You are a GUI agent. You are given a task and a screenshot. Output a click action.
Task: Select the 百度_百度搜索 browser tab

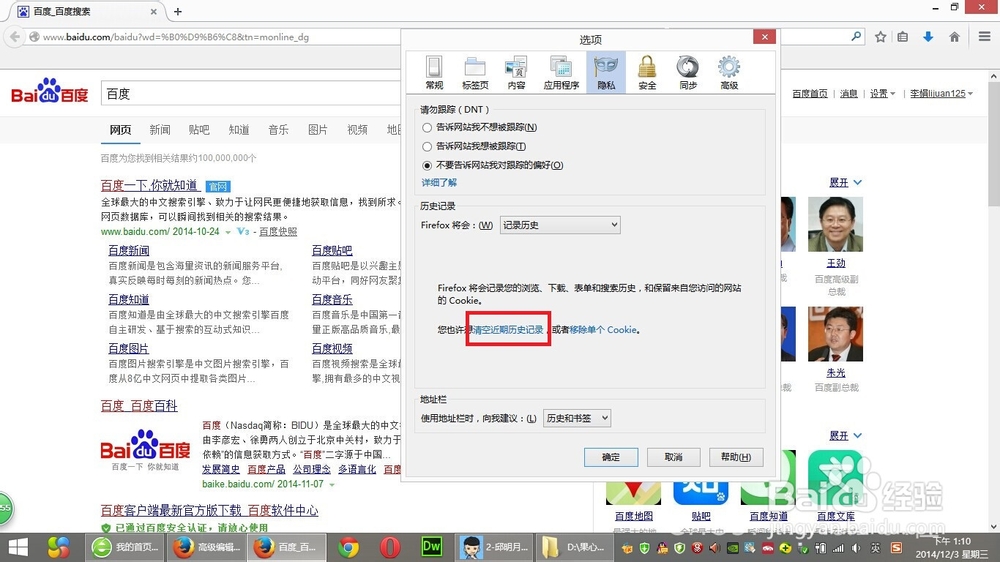(x=88, y=11)
